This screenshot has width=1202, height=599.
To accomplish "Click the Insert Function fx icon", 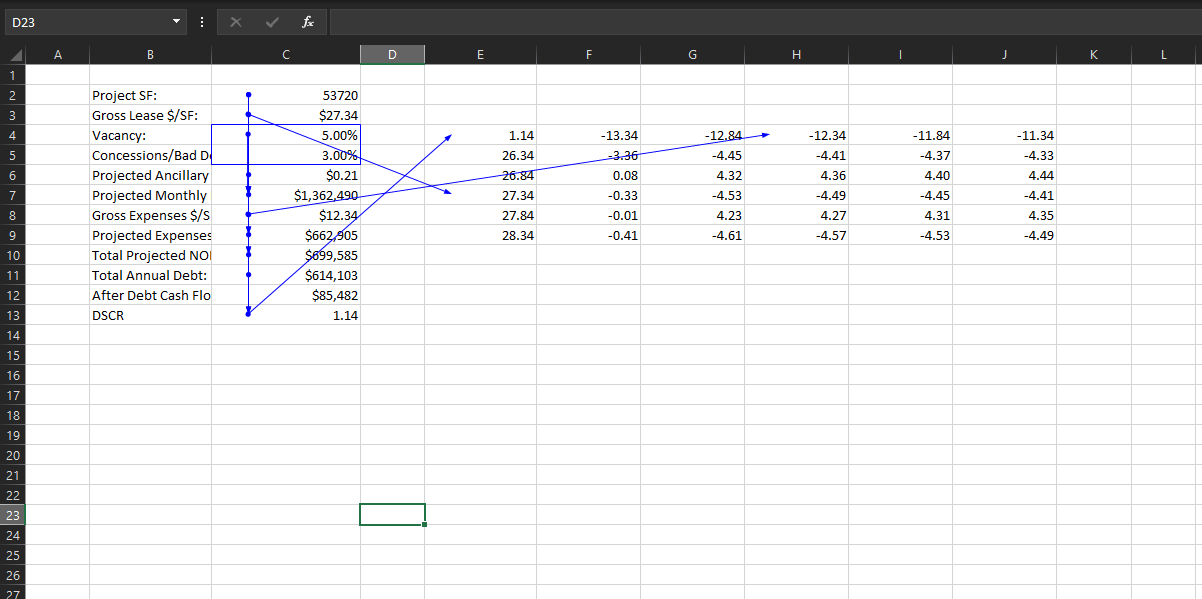I will click(x=306, y=21).
